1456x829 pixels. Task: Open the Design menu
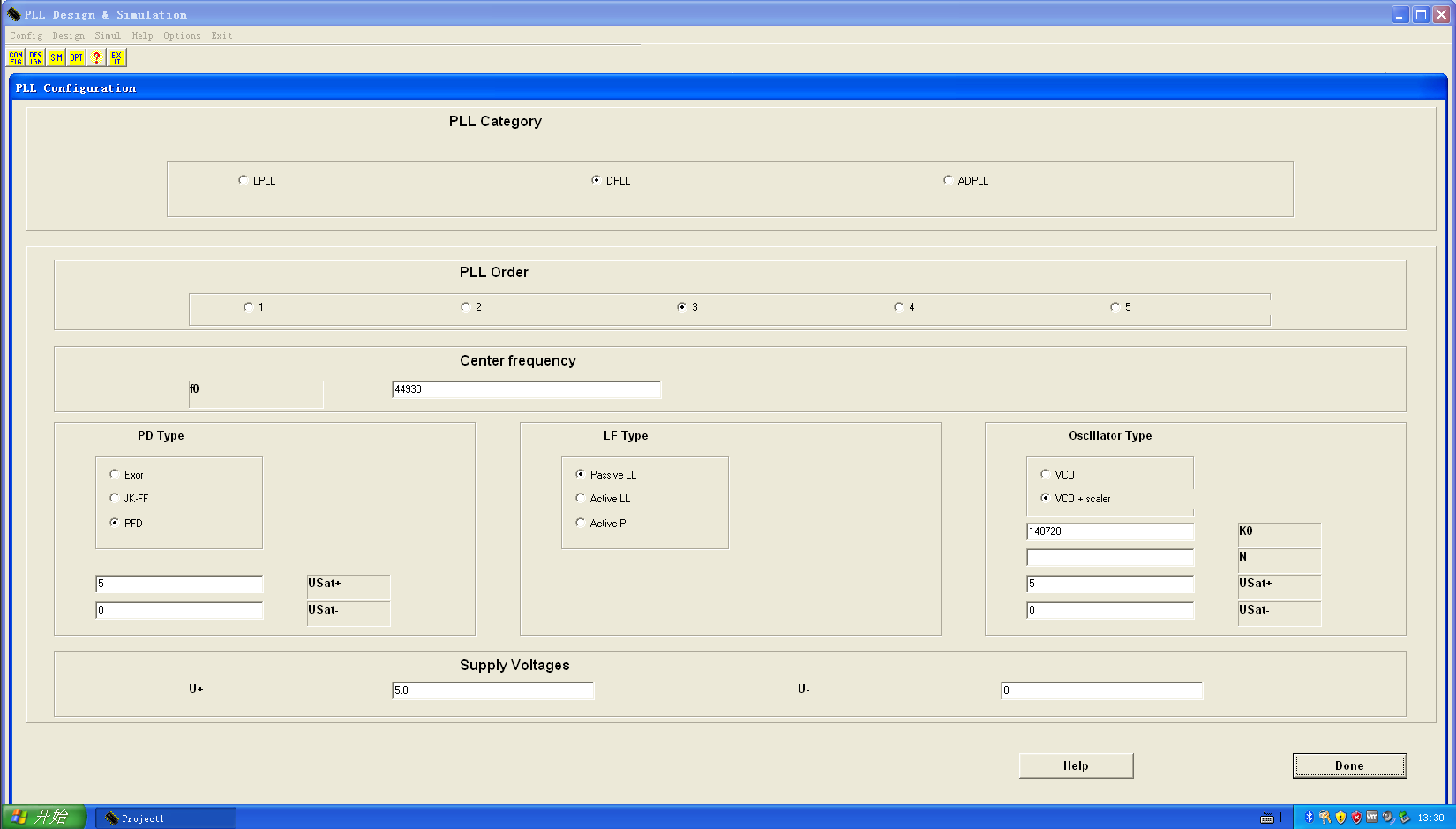coord(68,36)
